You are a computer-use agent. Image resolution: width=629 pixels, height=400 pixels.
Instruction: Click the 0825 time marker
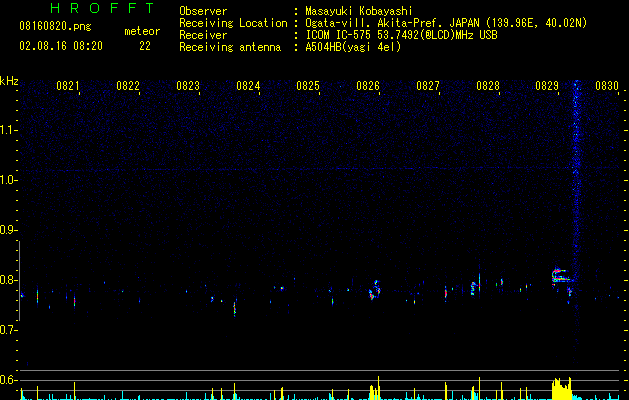[308, 86]
